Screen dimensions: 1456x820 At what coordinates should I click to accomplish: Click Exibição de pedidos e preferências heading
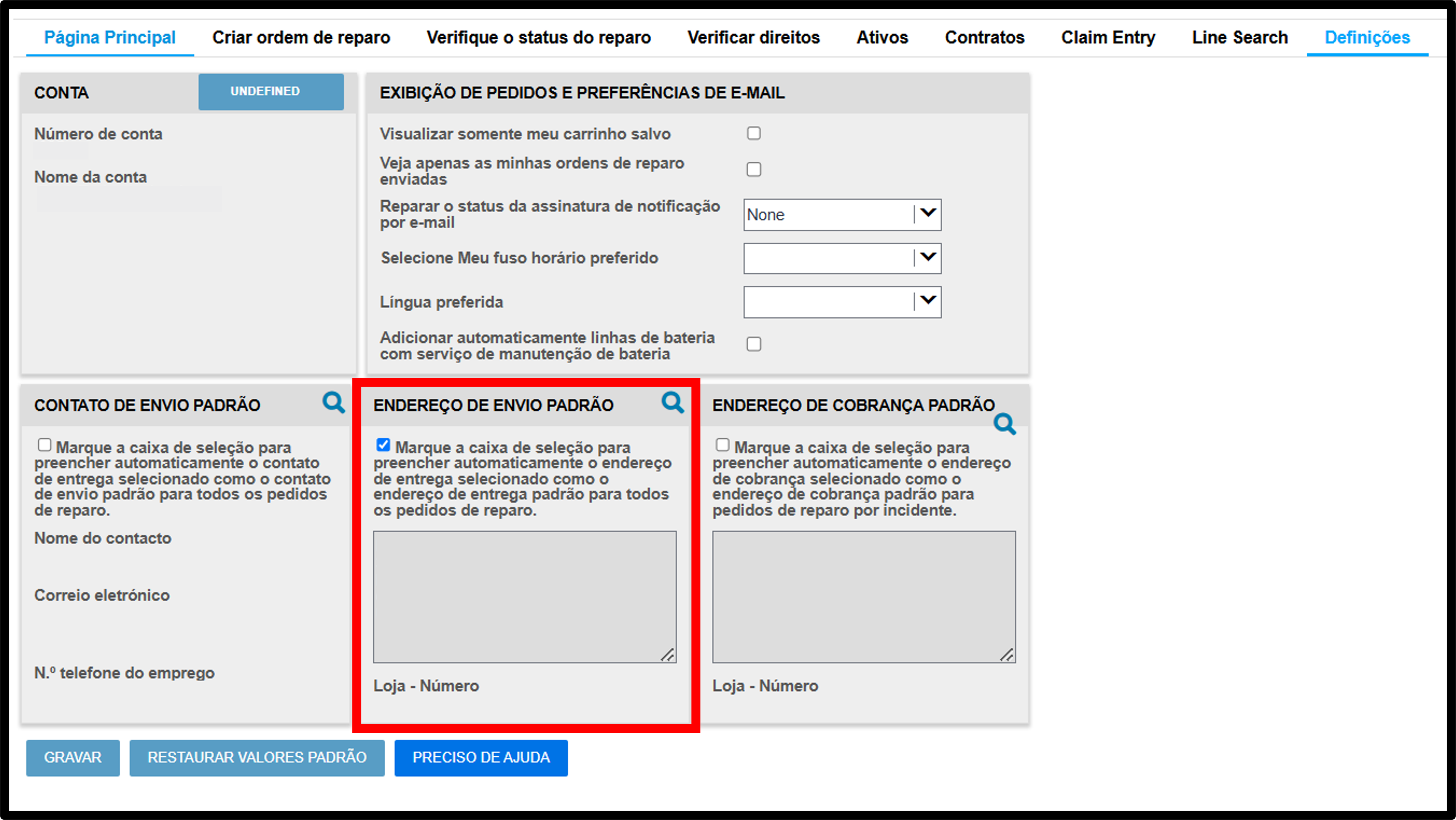(x=582, y=93)
